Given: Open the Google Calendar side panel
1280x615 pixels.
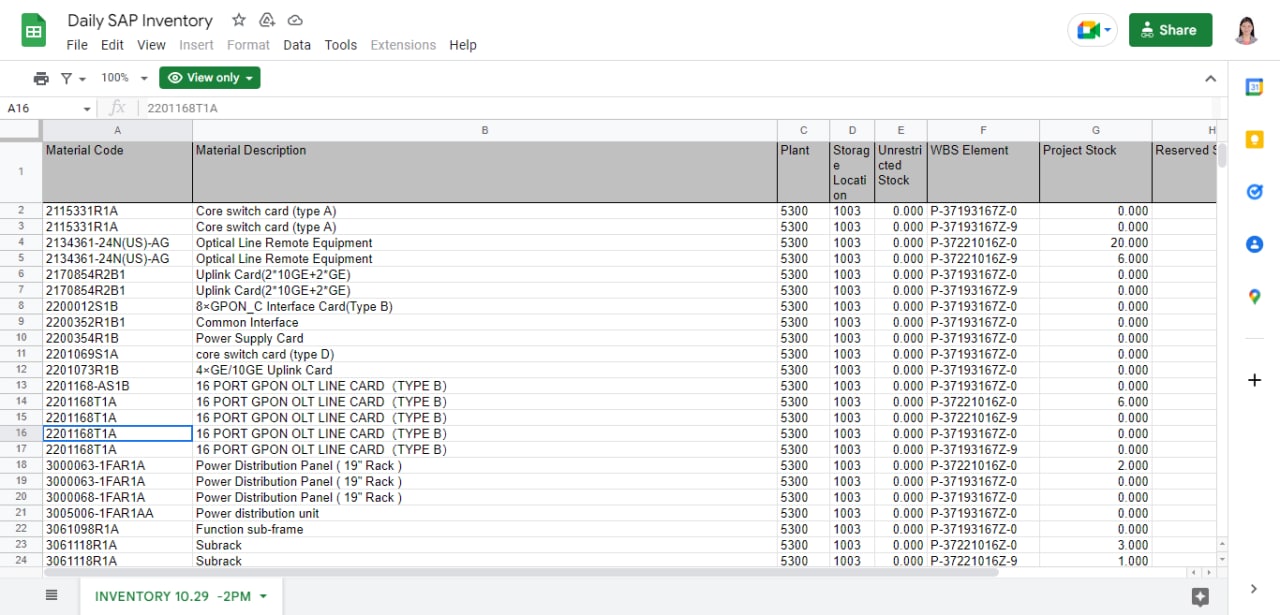Looking at the screenshot, I should point(1254,87).
